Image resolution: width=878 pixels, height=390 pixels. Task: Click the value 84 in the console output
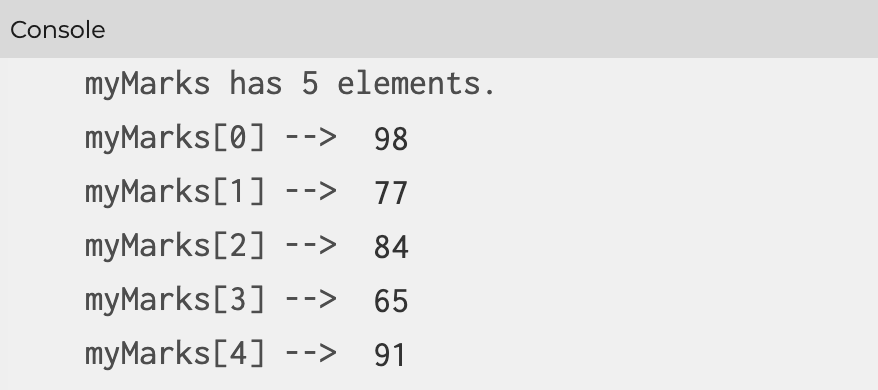(391, 247)
